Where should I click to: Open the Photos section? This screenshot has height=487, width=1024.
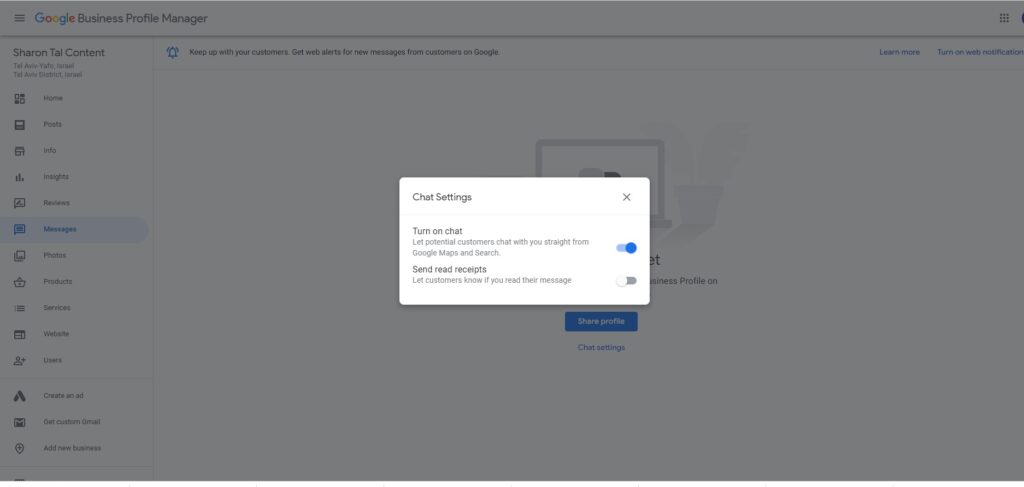point(55,255)
